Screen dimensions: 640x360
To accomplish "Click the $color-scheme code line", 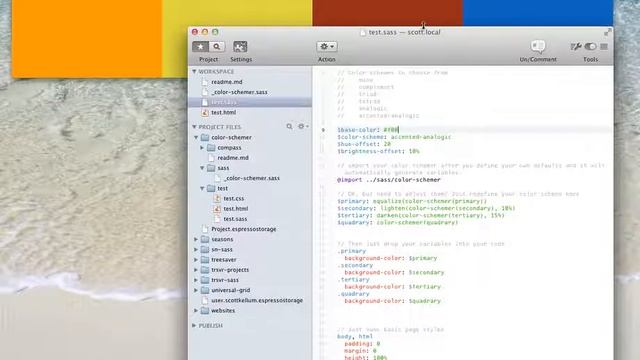I will (394, 137).
